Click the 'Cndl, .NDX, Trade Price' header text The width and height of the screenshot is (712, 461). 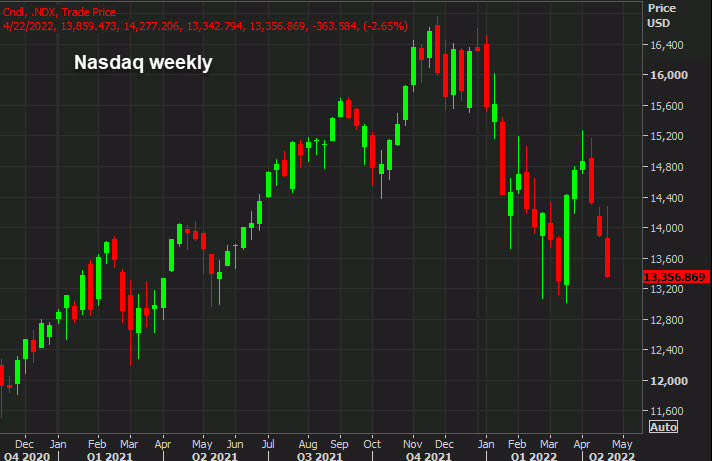[59, 12]
